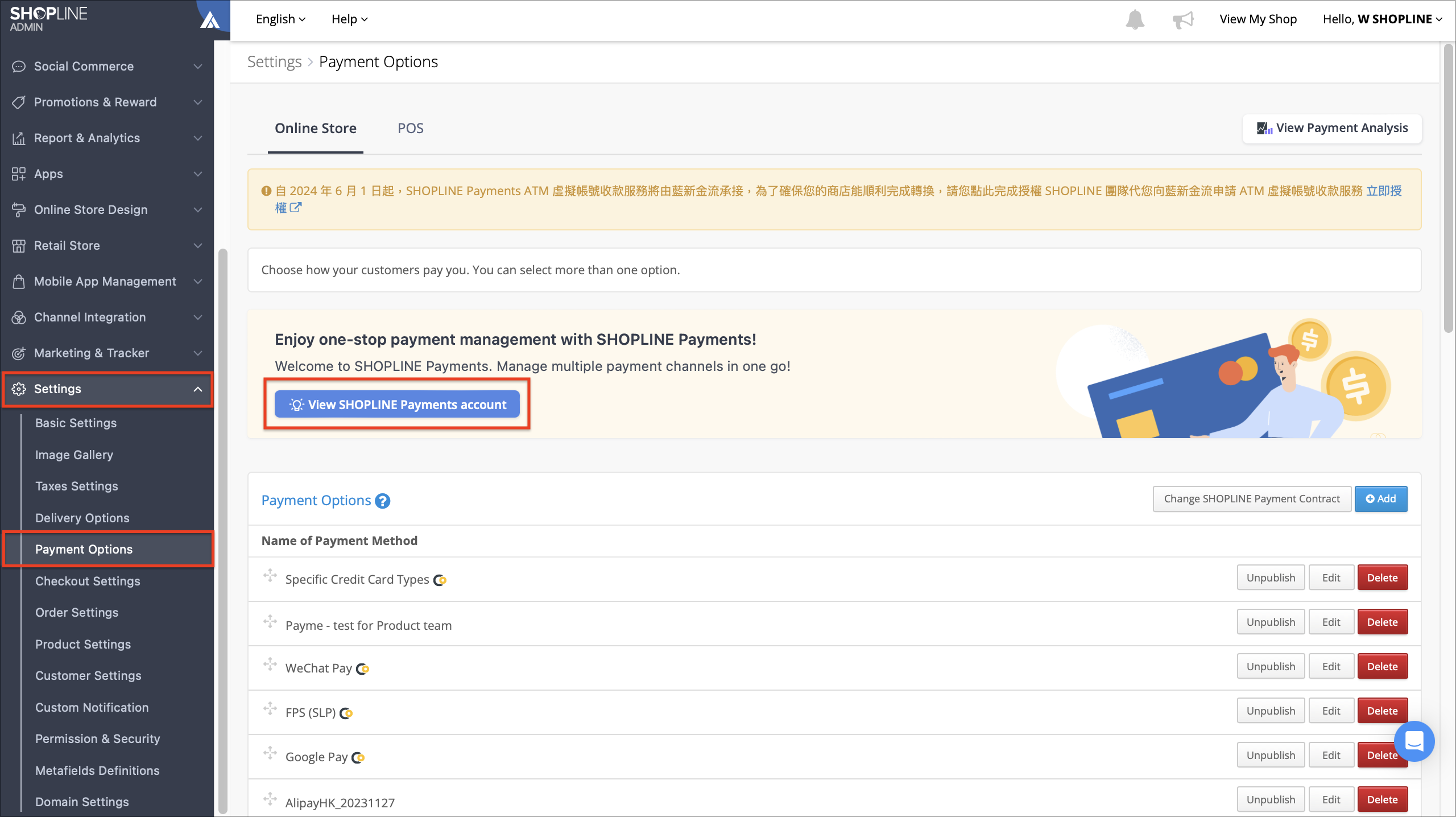Viewport: 1456px width, 817px height.
Task: Click the Marketing & Tracker target icon
Action: pos(19,353)
